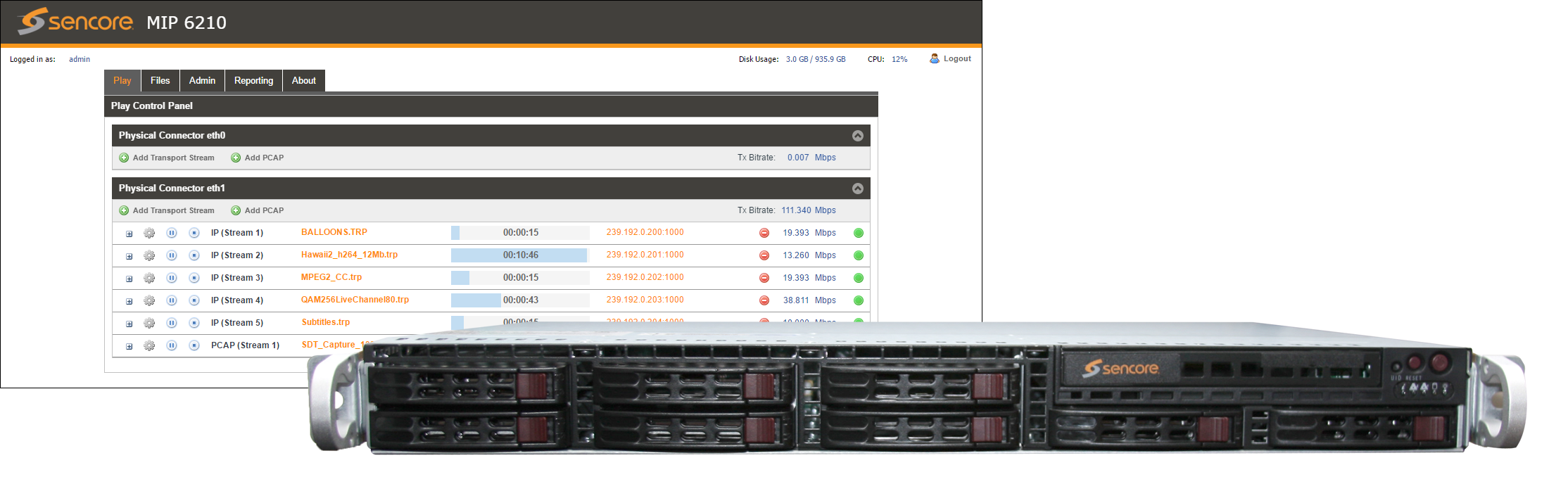Click QAM256LiveChannel80 progress bar at 00:00:43
The width and height of the screenshot is (1568, 484).
tap(520, 300)
